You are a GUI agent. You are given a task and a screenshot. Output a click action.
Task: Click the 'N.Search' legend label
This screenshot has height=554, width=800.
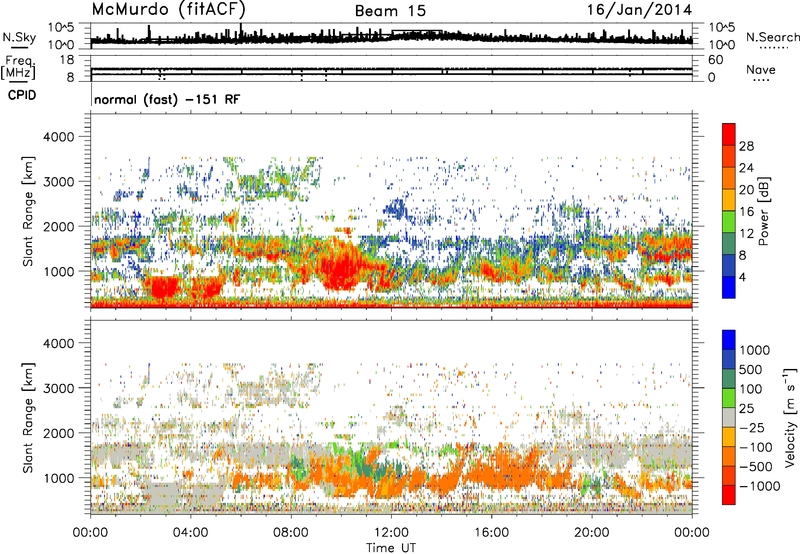pyautogui.click(x=772, y=37)
